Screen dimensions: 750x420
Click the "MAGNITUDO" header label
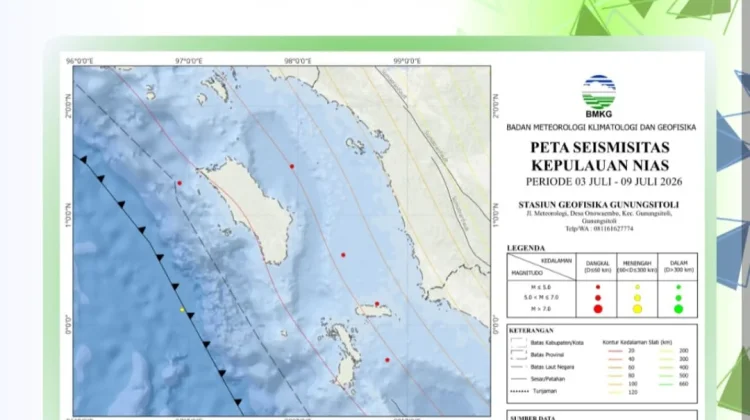(x=527, y=273)
